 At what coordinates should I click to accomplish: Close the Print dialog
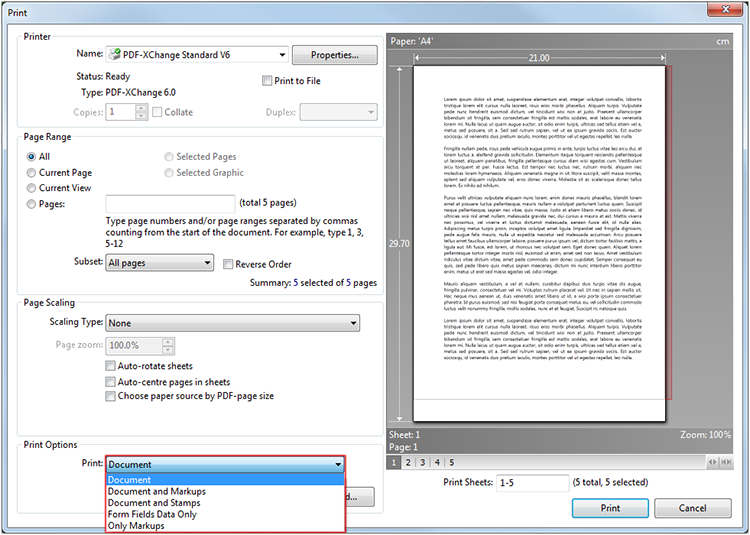click(725, 9)
